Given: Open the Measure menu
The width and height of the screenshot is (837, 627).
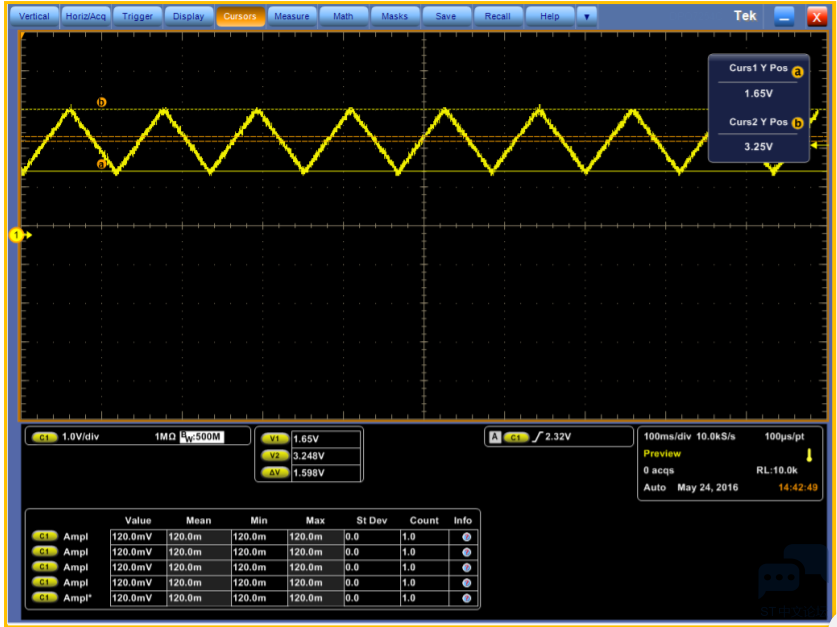Looking at the screenshot, I should coord(291,17).
